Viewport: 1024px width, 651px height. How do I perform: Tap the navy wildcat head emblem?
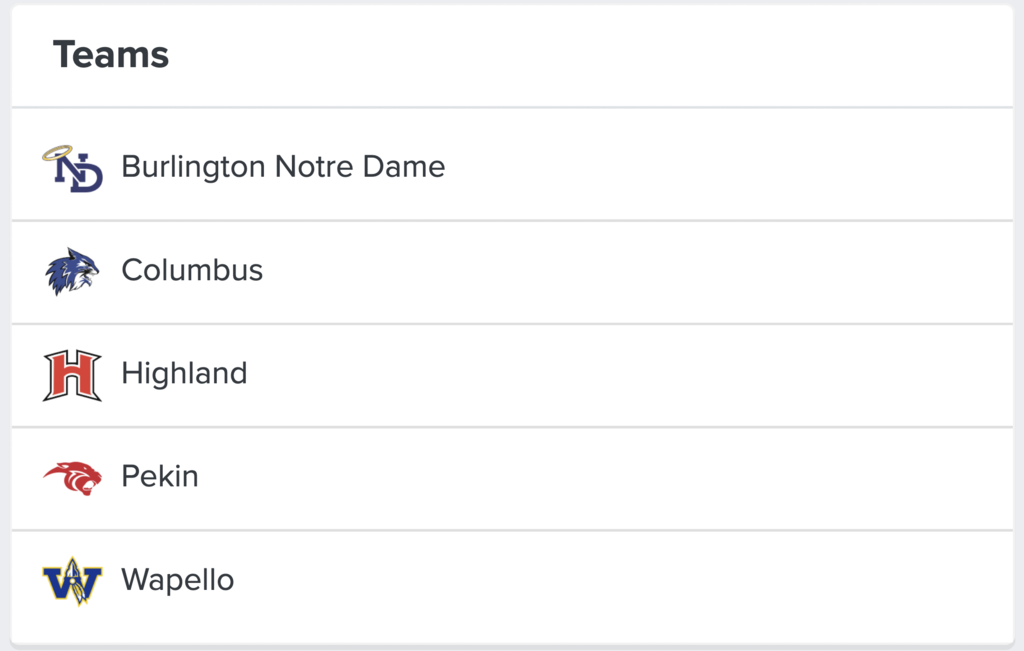pyautogui.click(x=72, y=271)
